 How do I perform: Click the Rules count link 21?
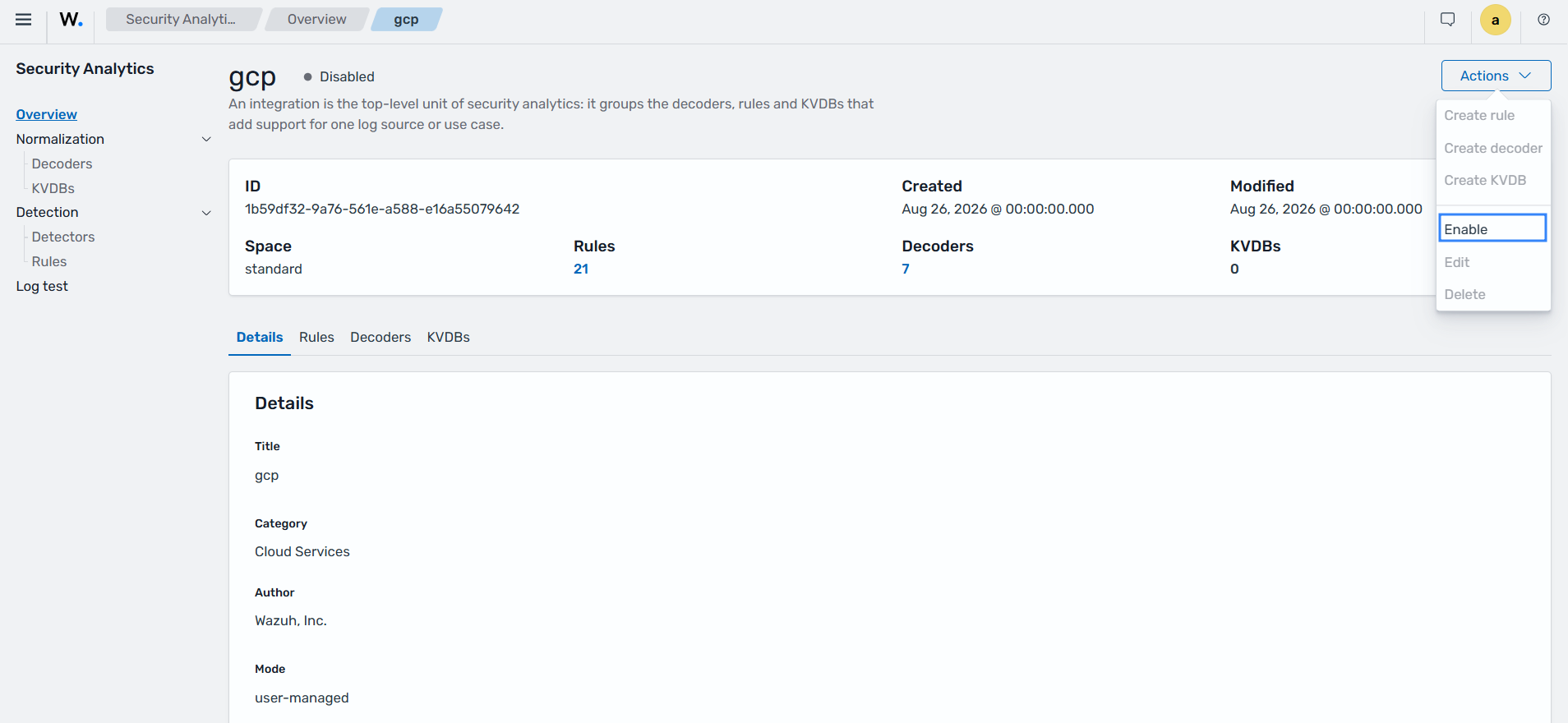pyautogui.click(x=581, y=269)
